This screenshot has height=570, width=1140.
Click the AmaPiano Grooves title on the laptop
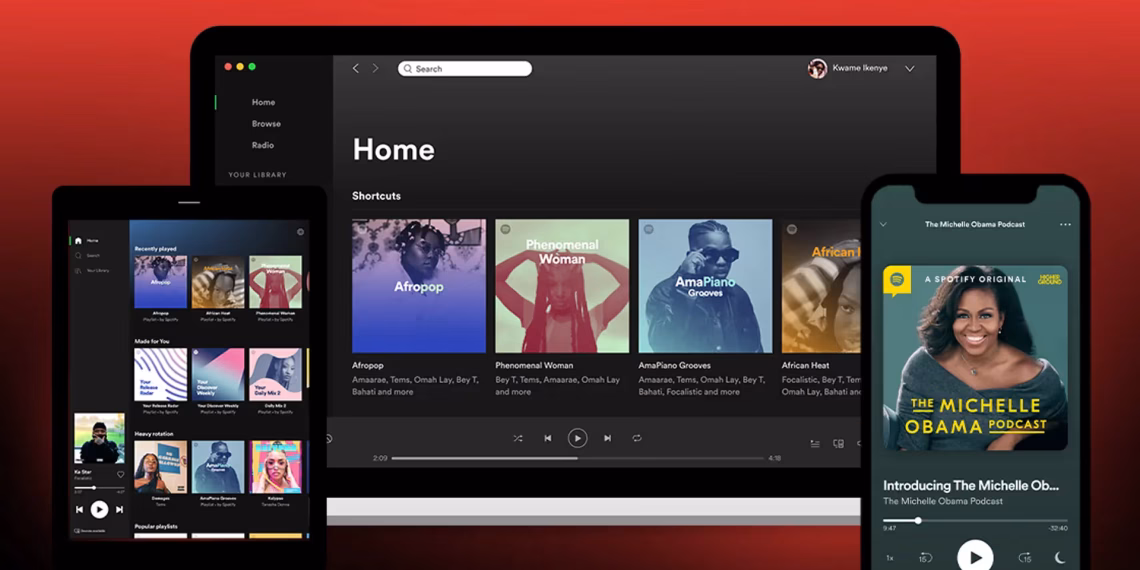coord(675,366)
